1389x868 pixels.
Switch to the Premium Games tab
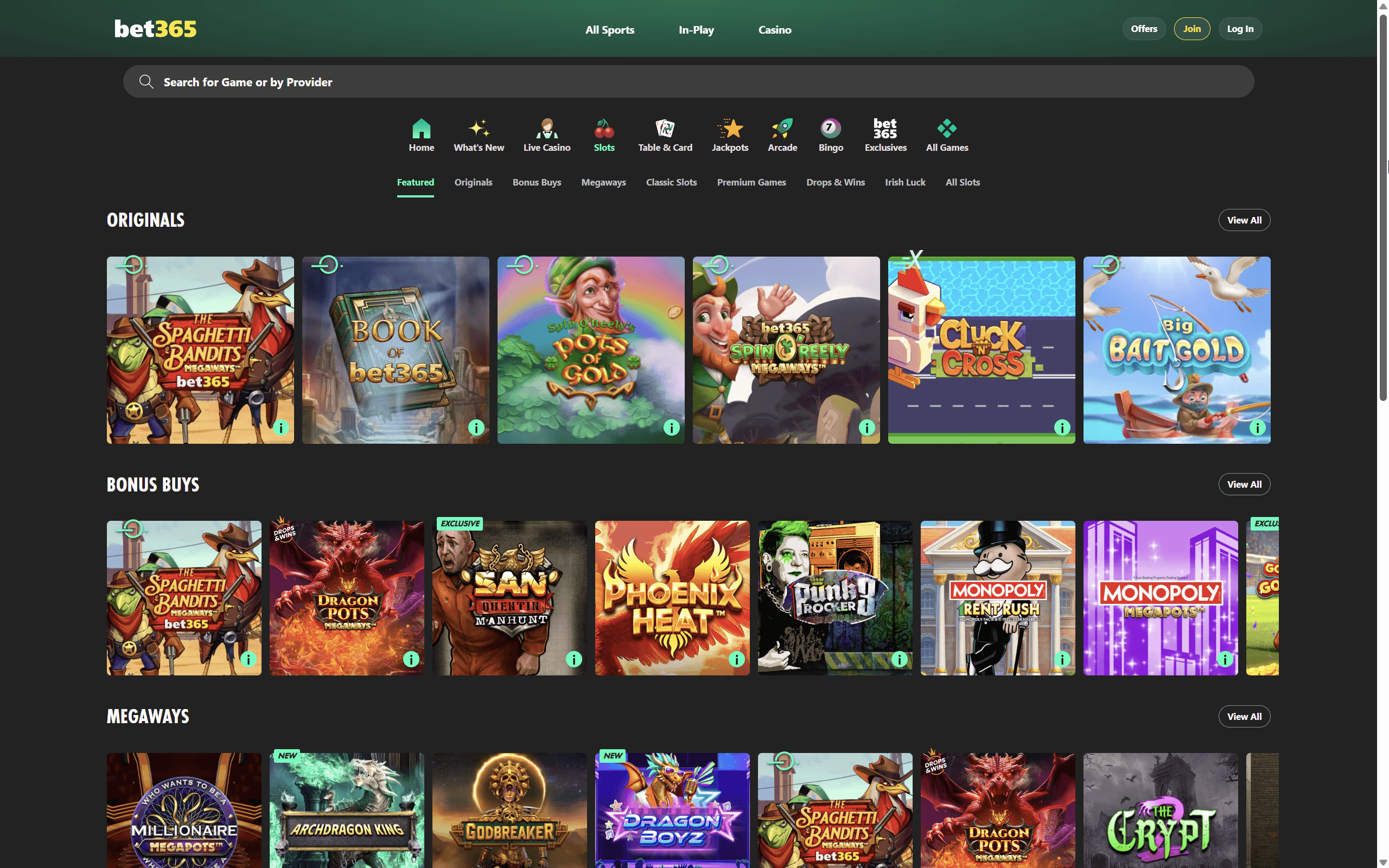point(751,182)
